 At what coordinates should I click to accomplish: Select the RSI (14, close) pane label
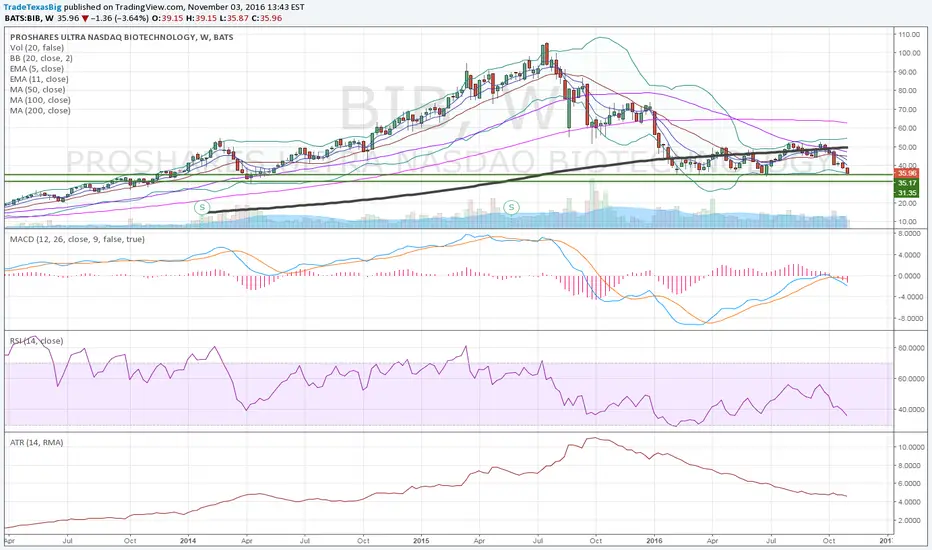[x=36, y=341]
